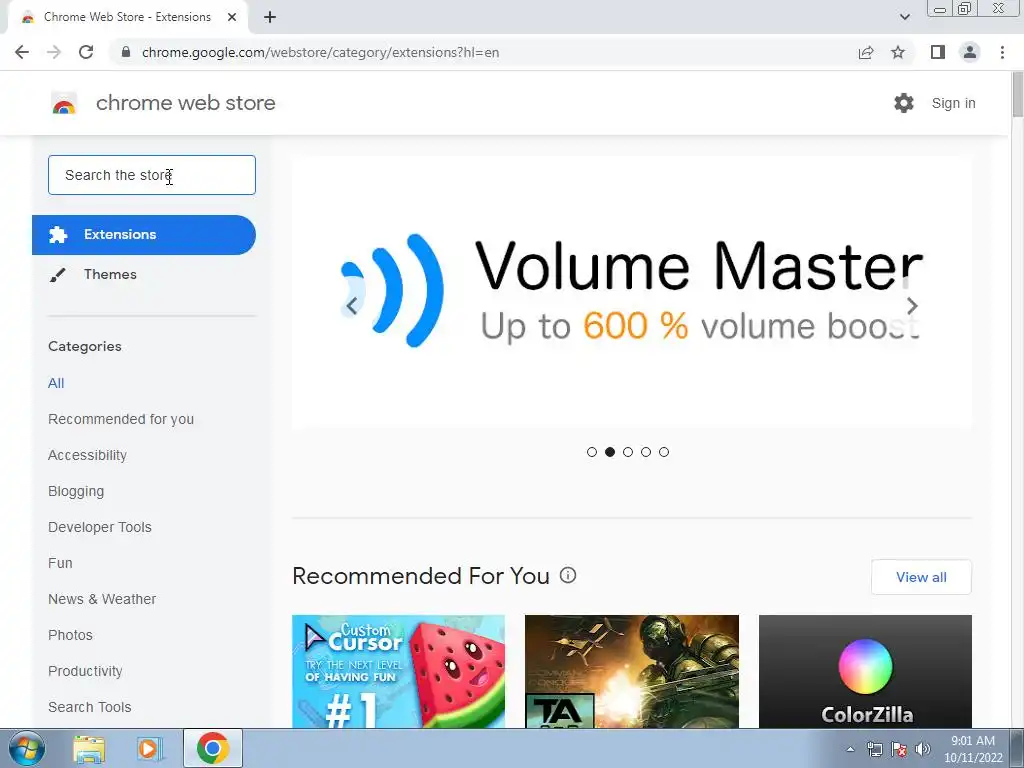Open a new browser tab
This screenshot has width=1024, height=768.
[270, 17]
